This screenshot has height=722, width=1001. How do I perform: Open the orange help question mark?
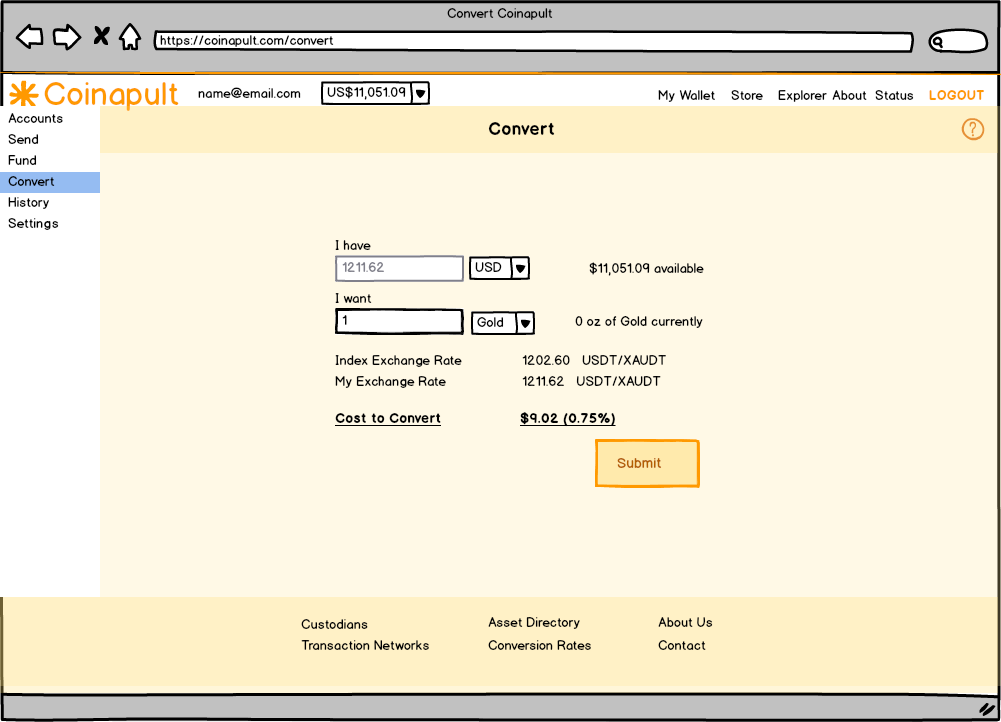pyautogui.click(x=972, y=129)
